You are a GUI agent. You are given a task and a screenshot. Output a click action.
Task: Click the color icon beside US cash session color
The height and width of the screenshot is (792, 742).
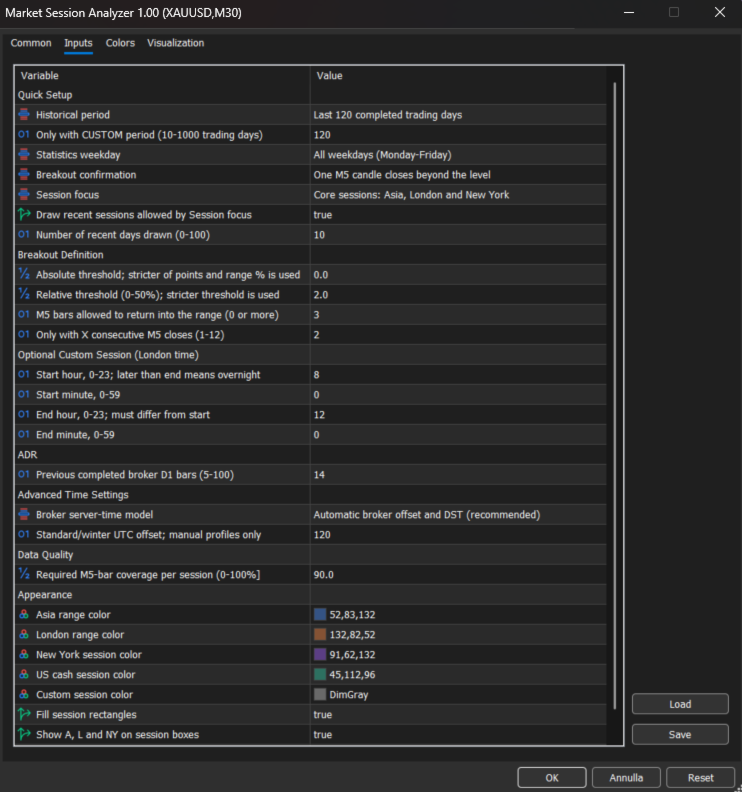point(24,674)
